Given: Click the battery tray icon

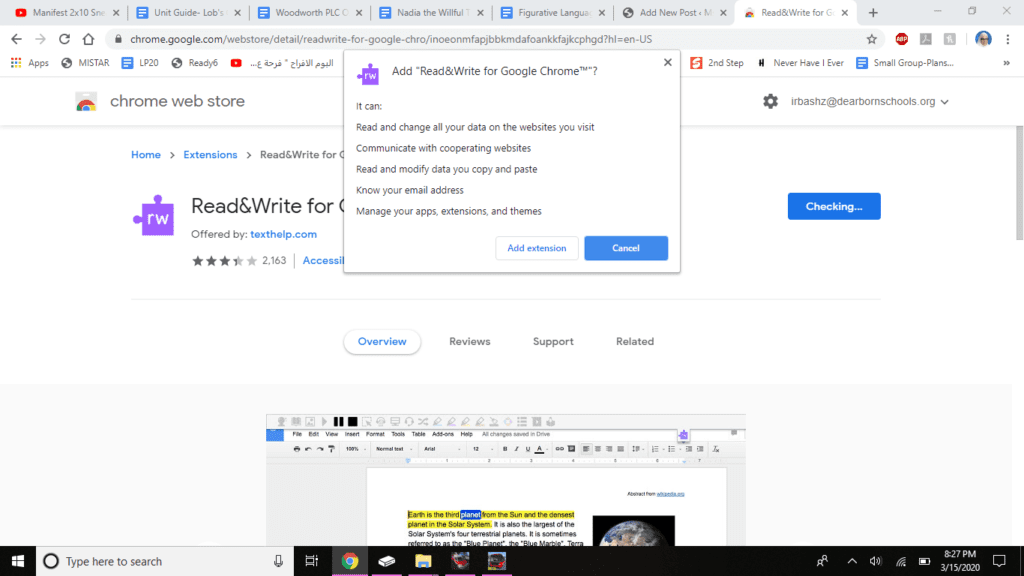Looking at the screenshot, I should 924,561.
